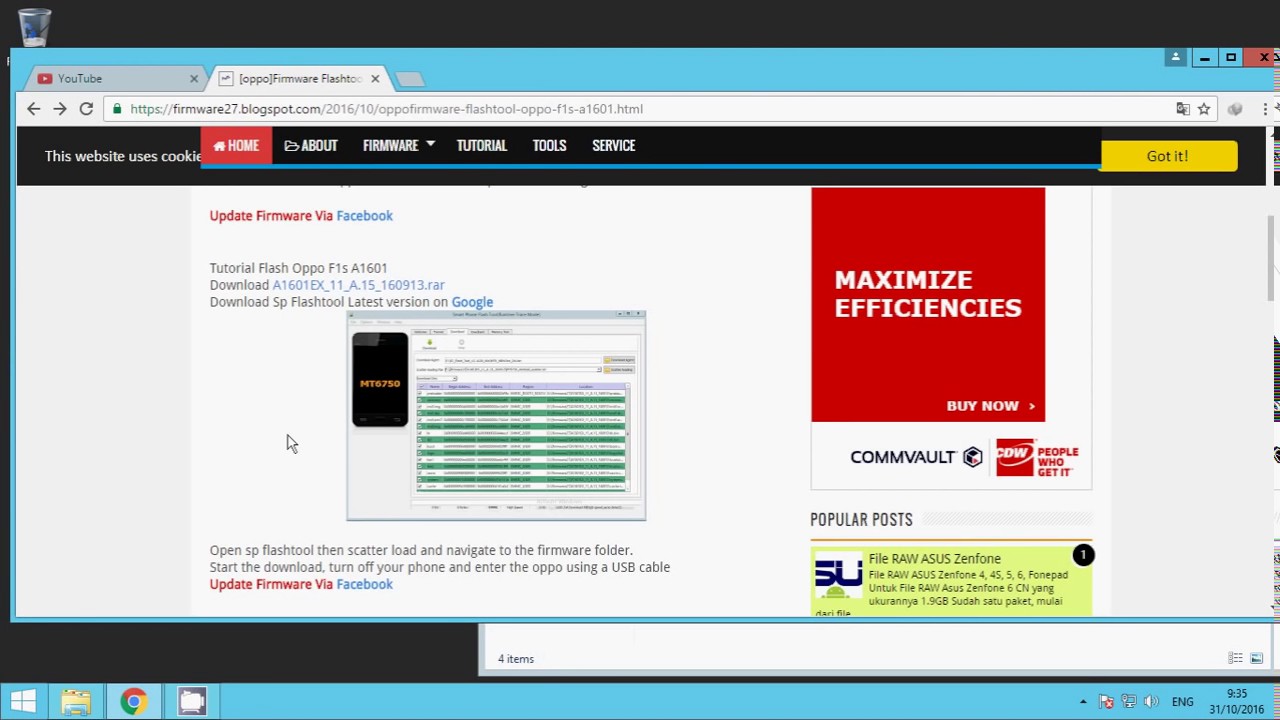Screen dimensions: 1280x720
Task: Open the Windows Start button
Action: tap(23, 702)
